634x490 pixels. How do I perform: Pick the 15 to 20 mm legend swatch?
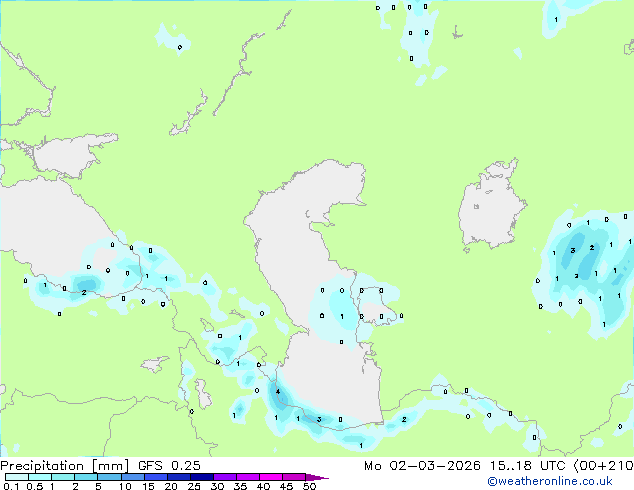pos(156,477)
